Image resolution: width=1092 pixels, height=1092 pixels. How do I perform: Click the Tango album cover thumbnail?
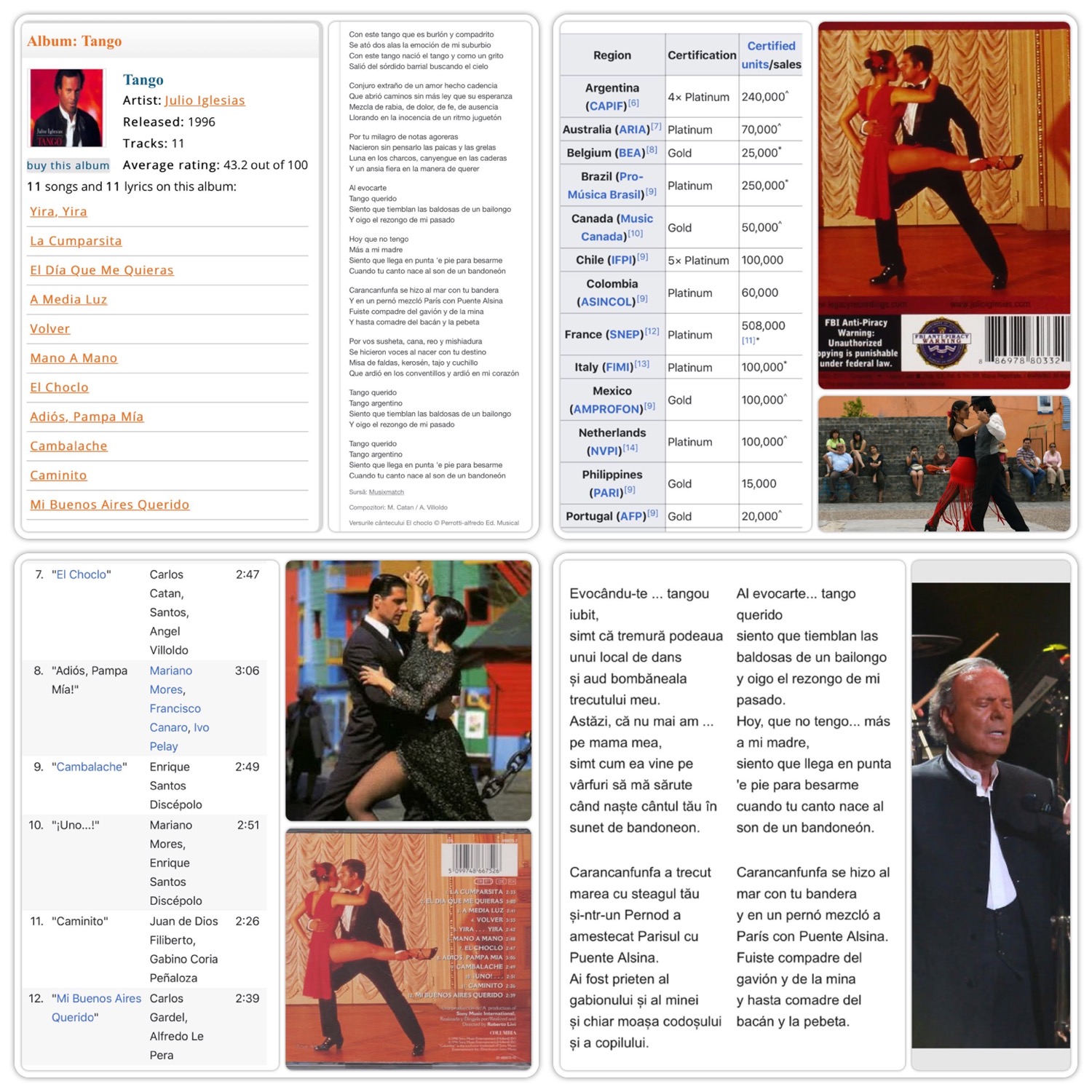[66, 108]
